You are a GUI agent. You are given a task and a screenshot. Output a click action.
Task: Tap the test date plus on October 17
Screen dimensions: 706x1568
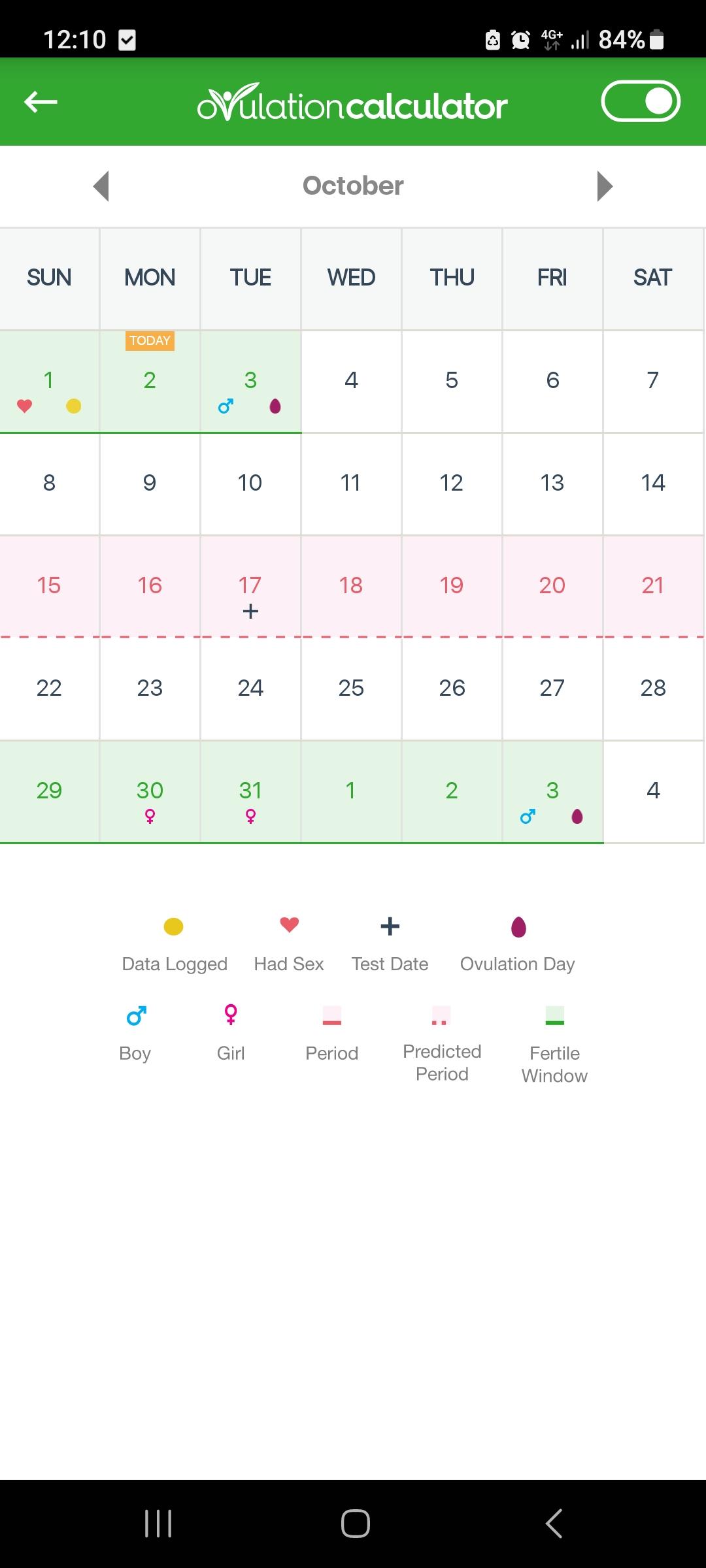click(x=250, y=612)
